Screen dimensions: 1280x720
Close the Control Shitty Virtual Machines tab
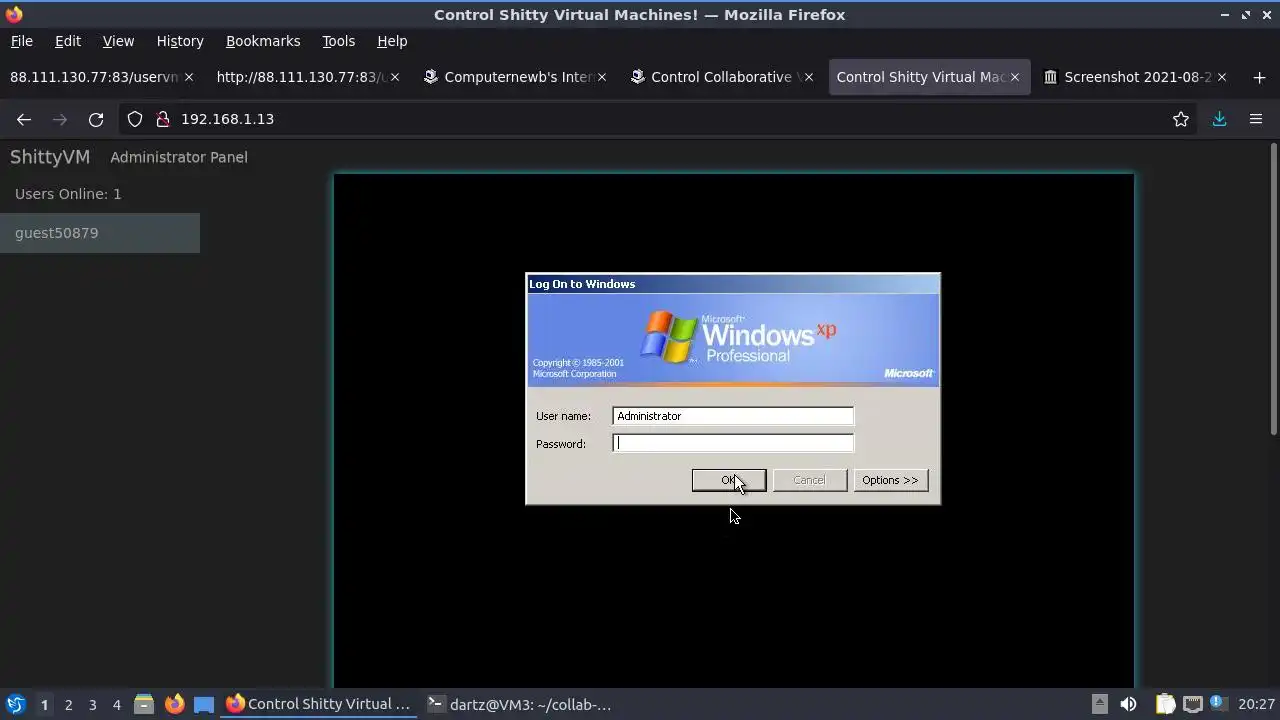pos(1015,77)
